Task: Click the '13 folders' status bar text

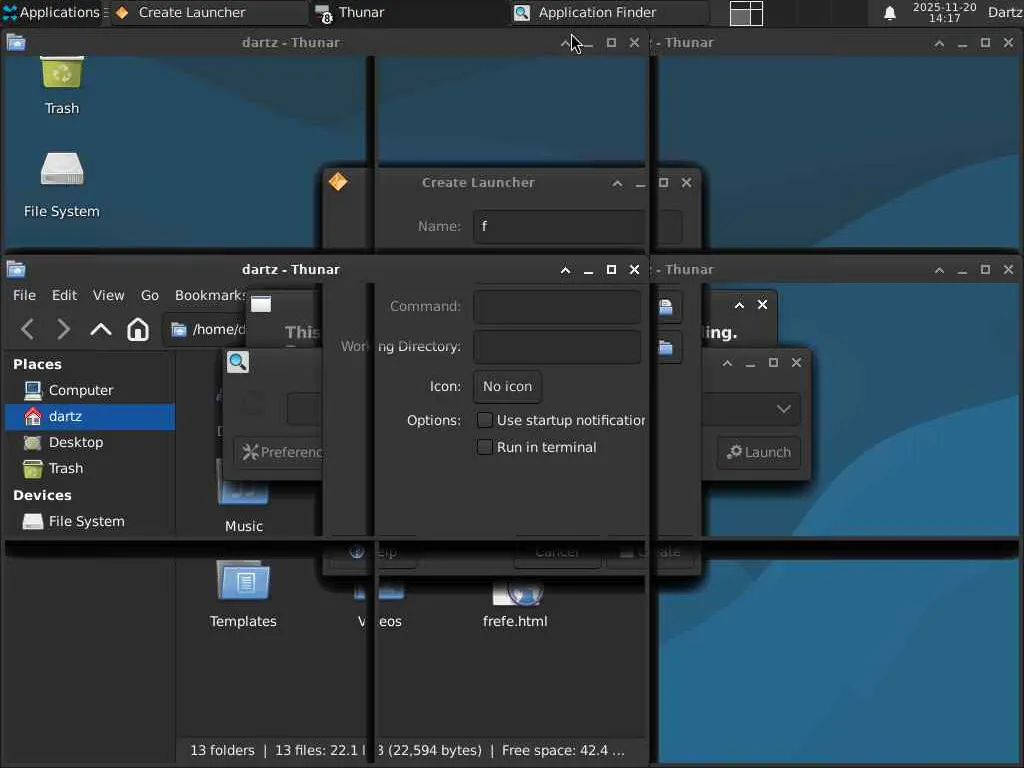Action: click(222, 750)
